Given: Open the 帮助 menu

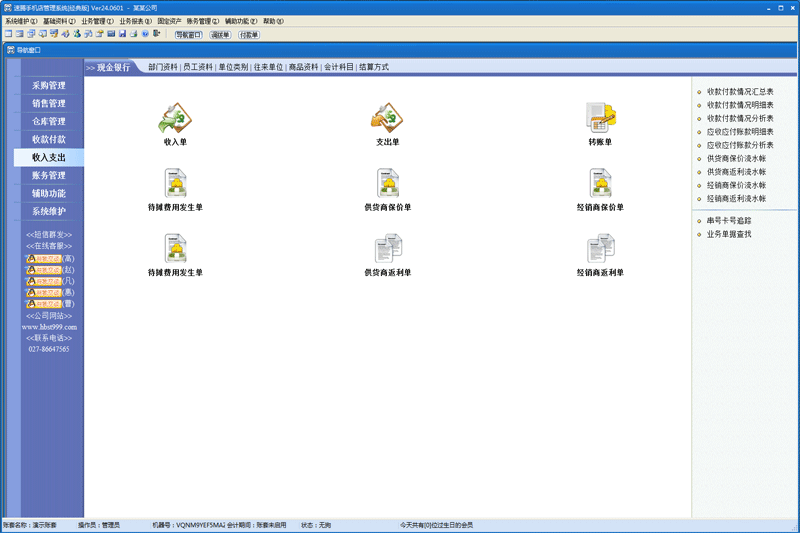Looking at the screenshot, I should click(273, 21).
